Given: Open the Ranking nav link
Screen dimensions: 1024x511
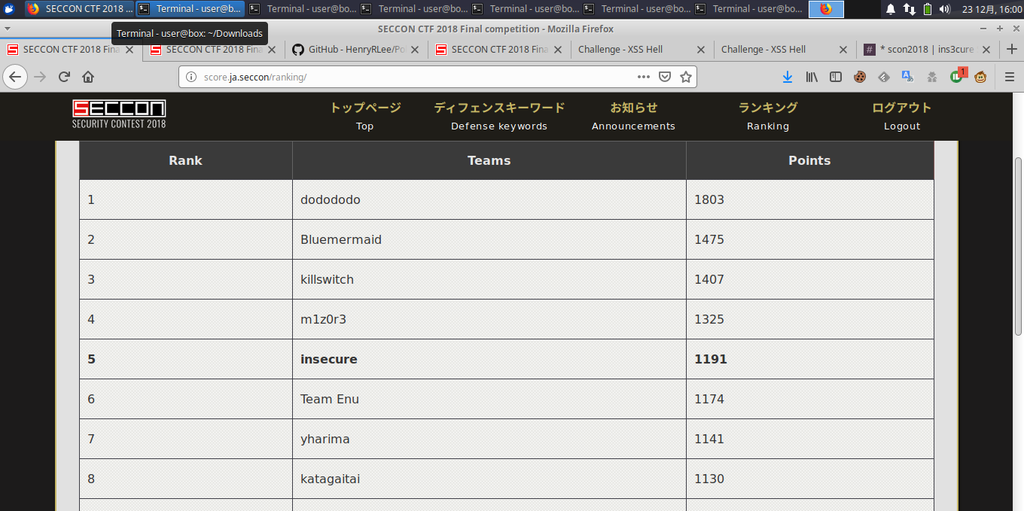Looking at the screenshot, I should pos(768,116).
